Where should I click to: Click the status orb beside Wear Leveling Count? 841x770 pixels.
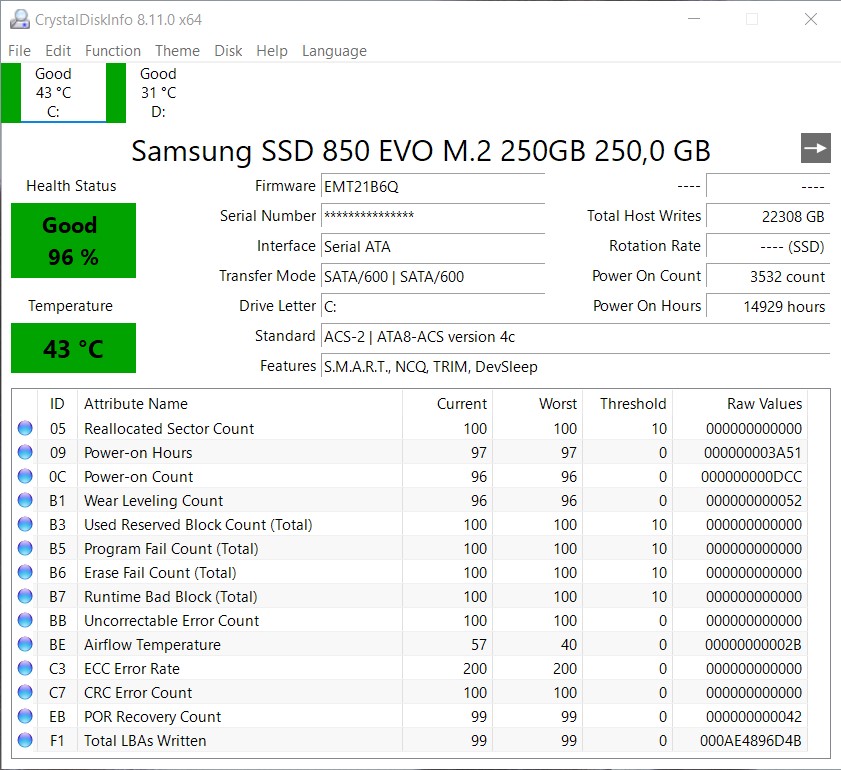(25, 500)
